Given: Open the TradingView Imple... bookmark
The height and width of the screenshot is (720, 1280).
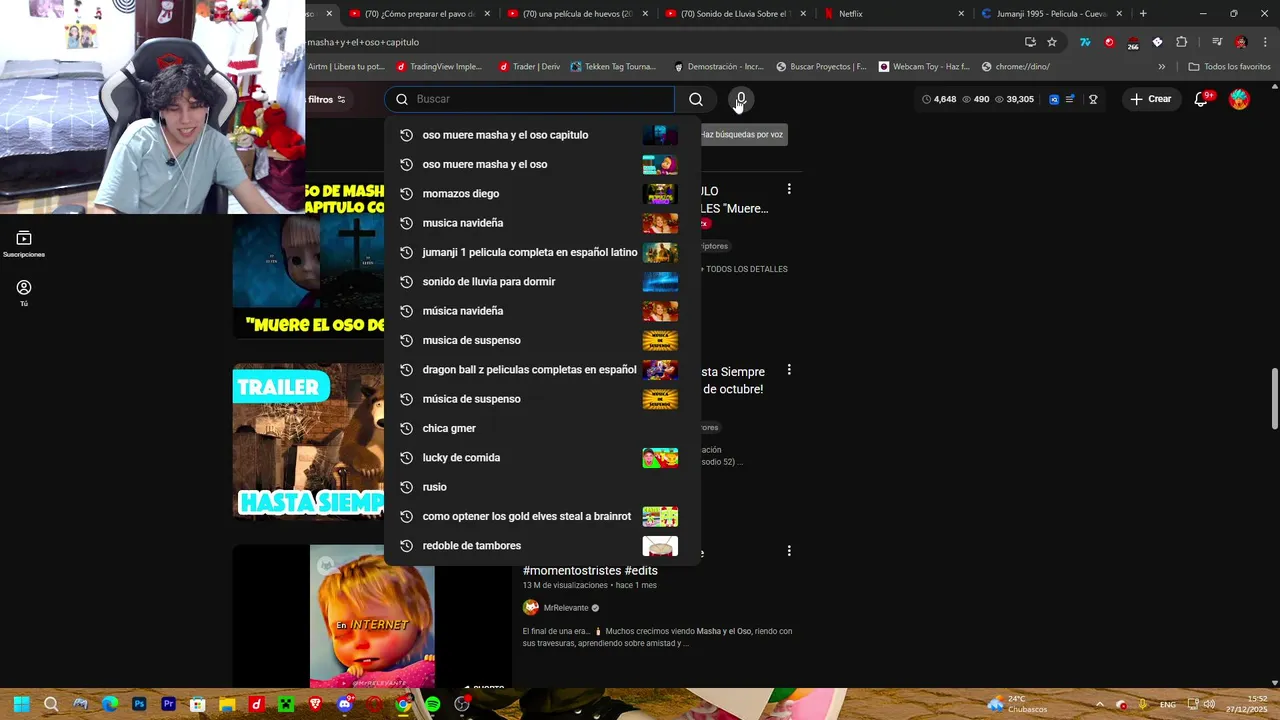Looking at the screenshot, I should point(439,66).
